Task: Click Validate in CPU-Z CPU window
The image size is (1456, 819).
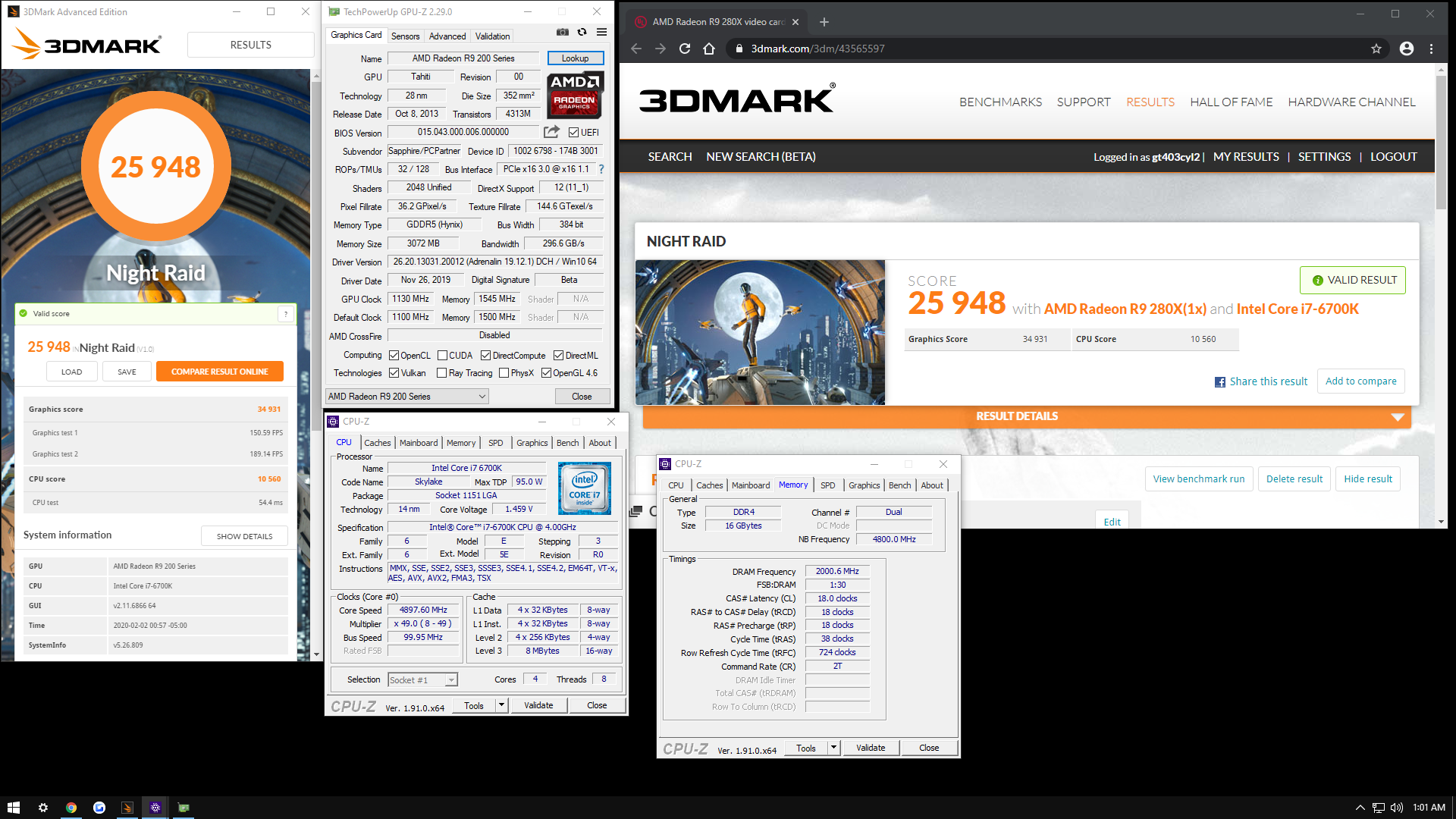Action: [538, 705]
